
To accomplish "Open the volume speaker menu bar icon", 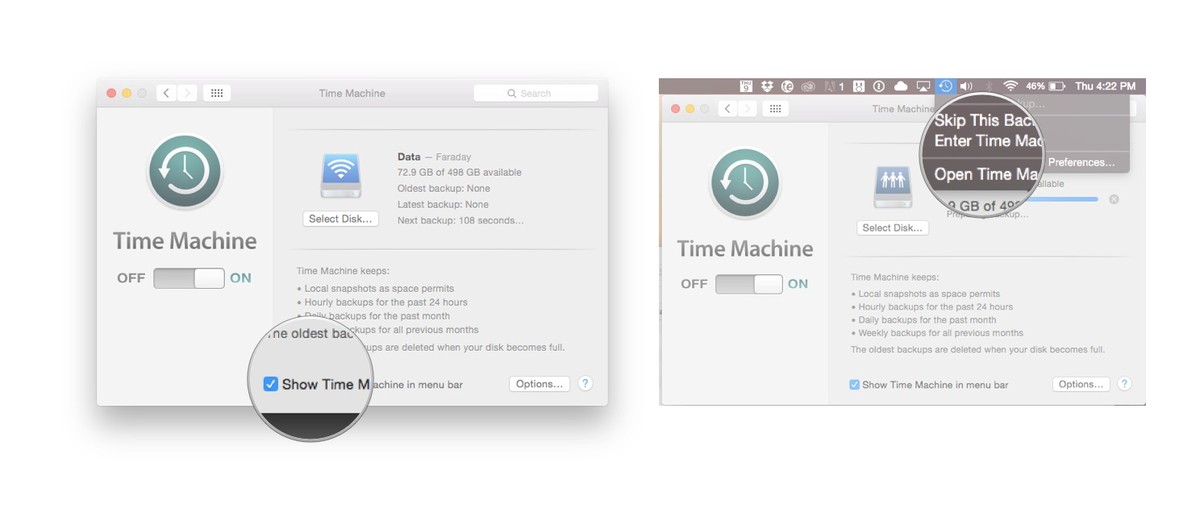I will pyautogui.click(x=966, y=87).
